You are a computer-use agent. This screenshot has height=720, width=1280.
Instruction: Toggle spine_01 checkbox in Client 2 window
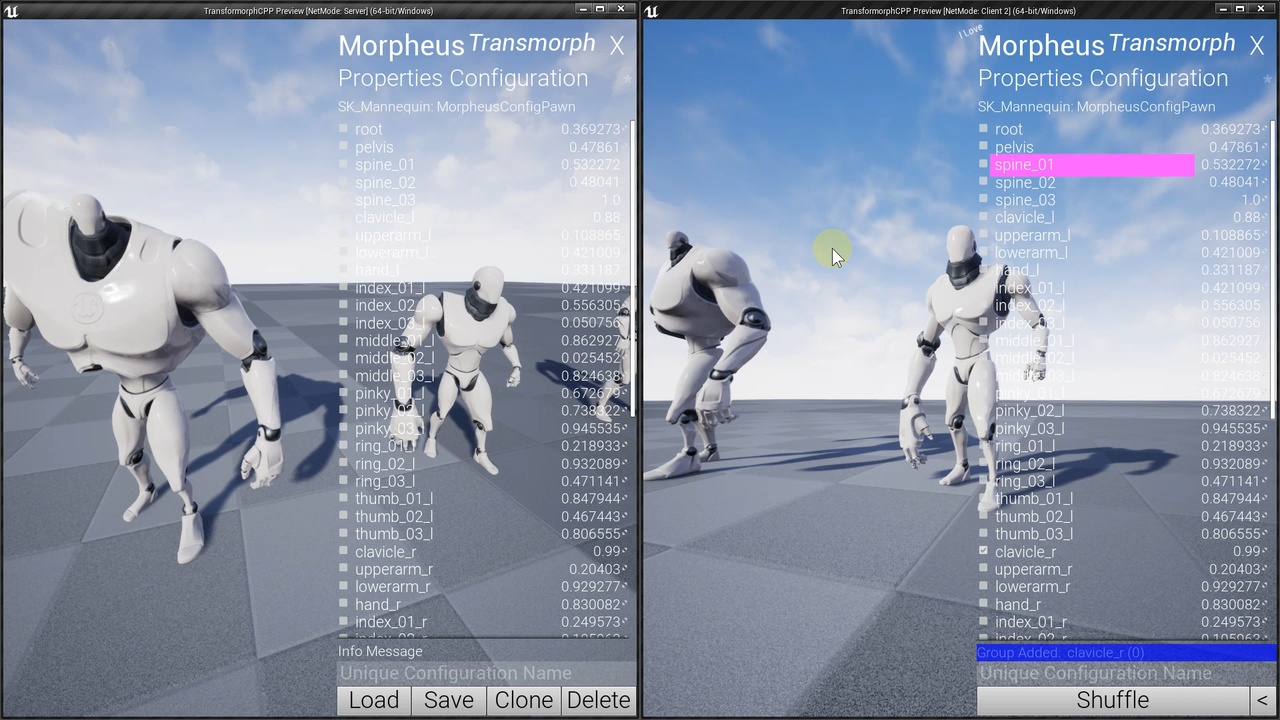(x=983, y=165)
